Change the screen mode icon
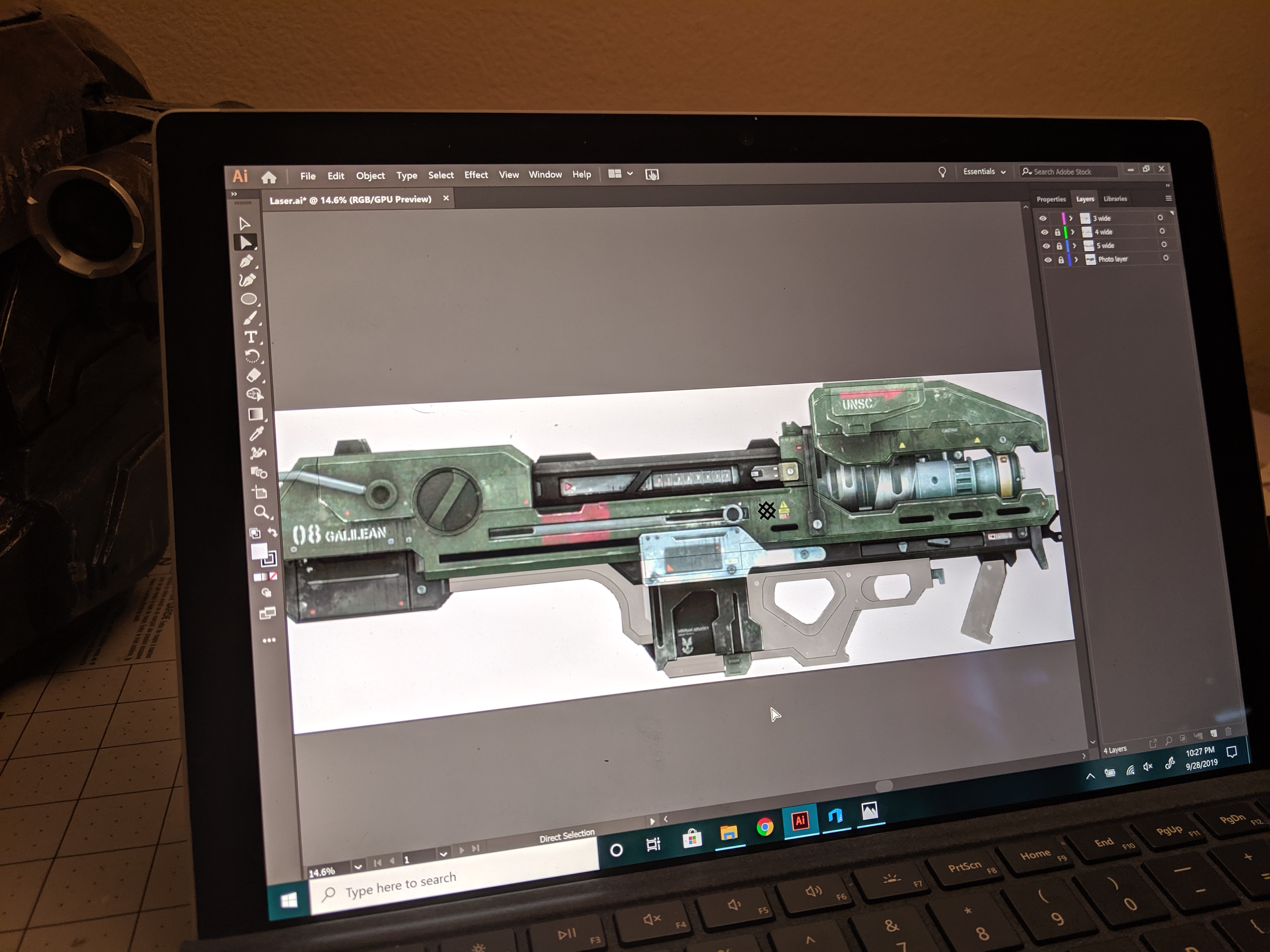The width and height of the screenshot is (1270, 952). click(267, 614)
